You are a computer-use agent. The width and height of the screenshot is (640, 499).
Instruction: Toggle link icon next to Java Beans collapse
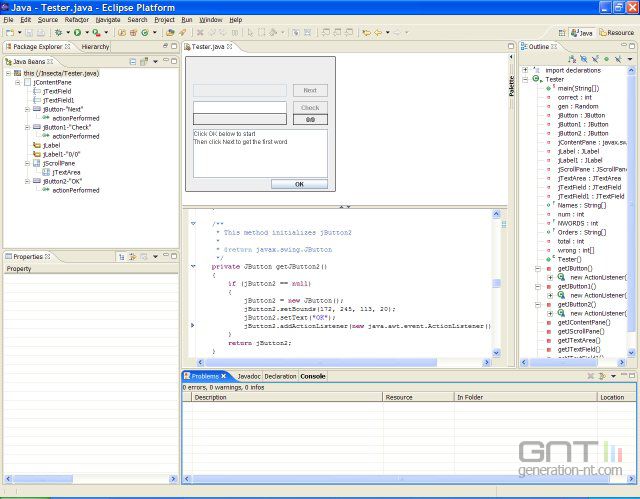tap(144, 62)
